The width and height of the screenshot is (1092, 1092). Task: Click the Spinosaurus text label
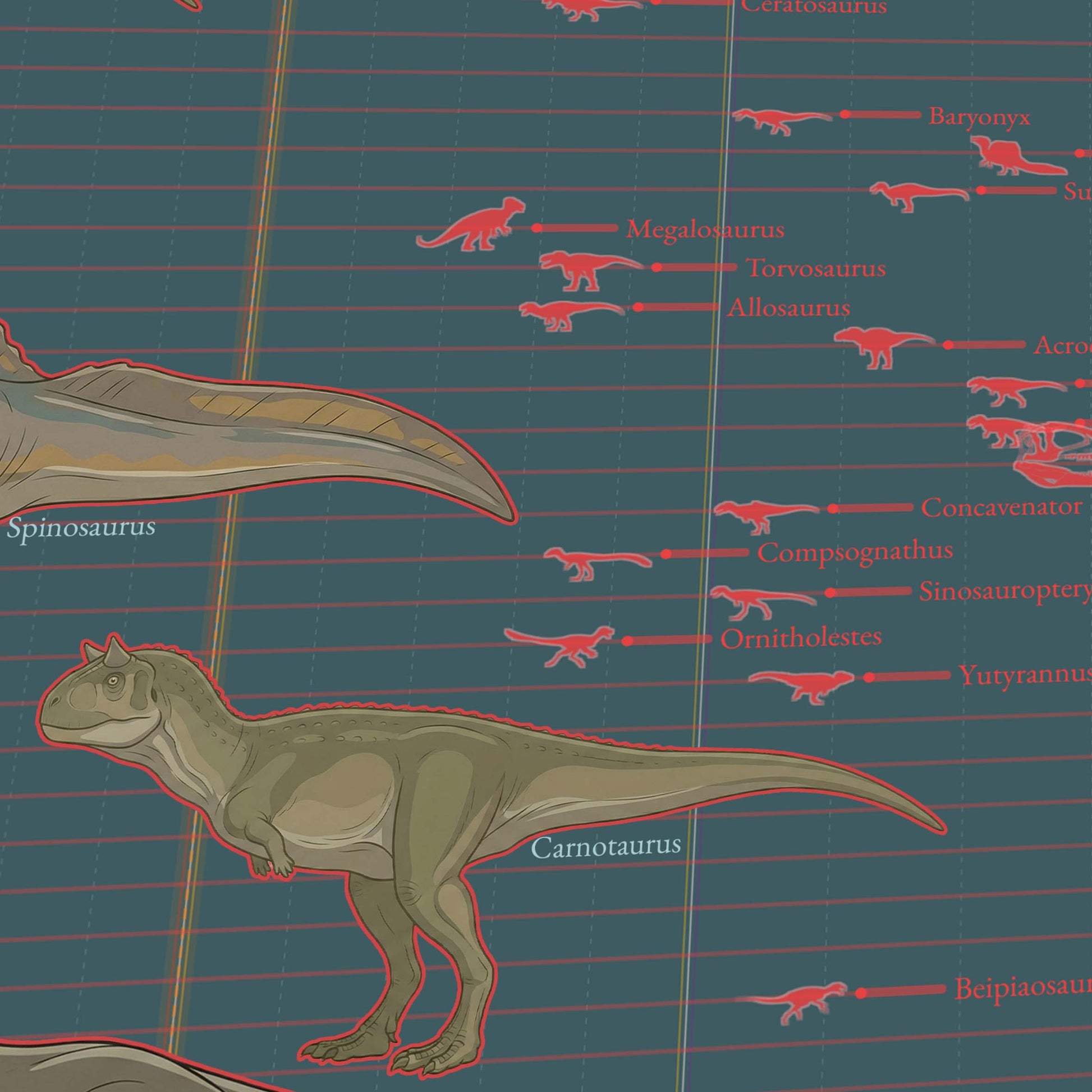point(81,527)
